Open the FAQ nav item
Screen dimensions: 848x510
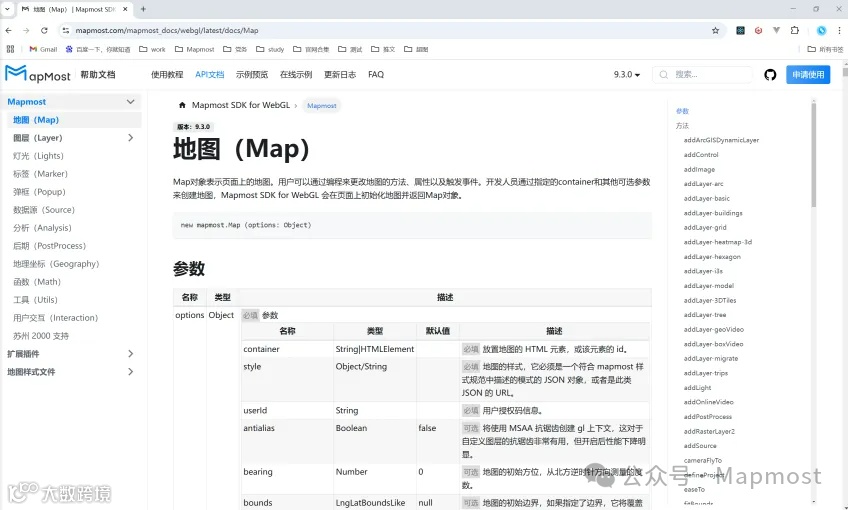(x=376, y=75)
